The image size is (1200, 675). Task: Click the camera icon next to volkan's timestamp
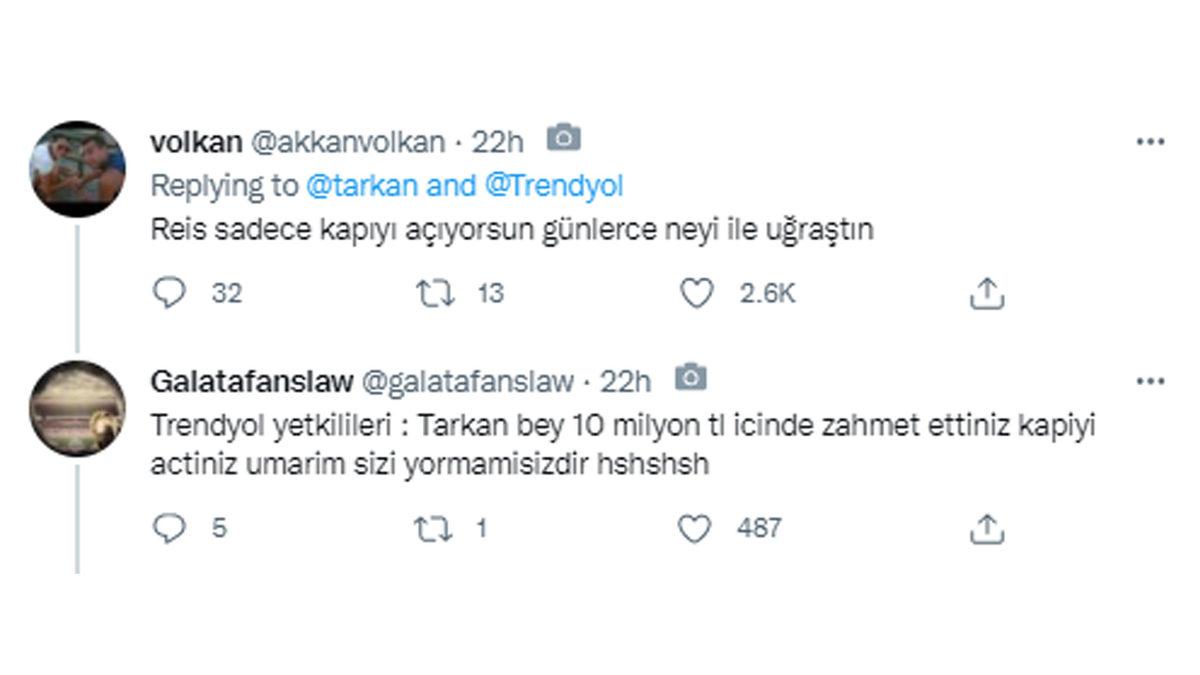coord(566,140)
